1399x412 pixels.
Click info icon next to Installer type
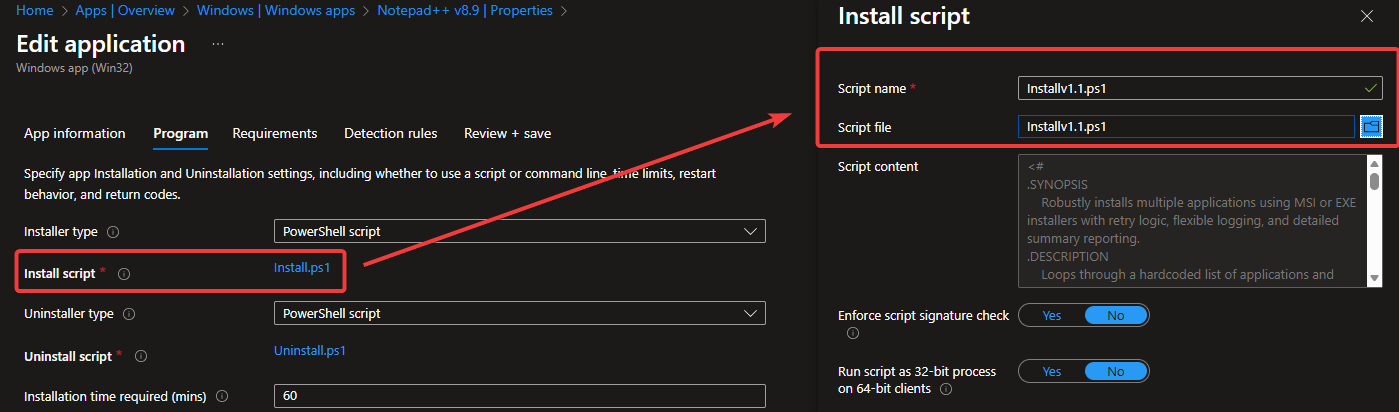[x=113, y=232]
